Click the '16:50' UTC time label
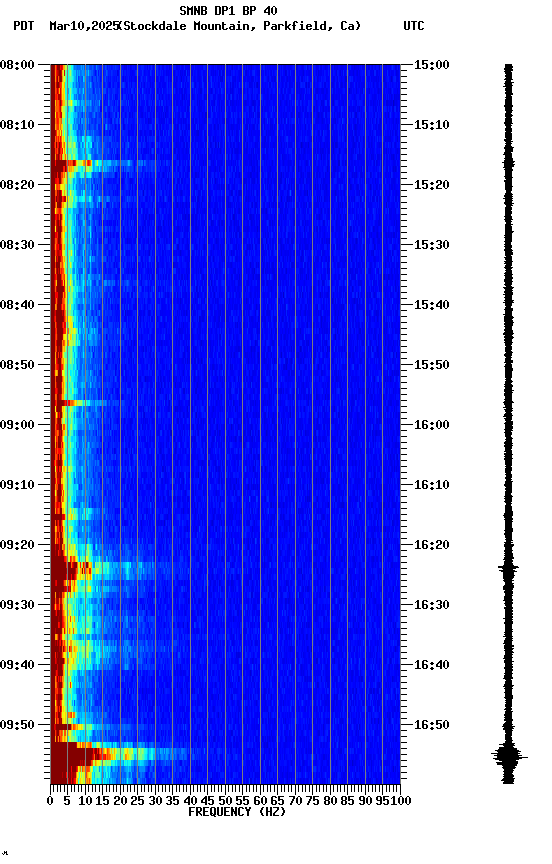The width and height of the screenshot is (552, 864). [x=431, y=725]
